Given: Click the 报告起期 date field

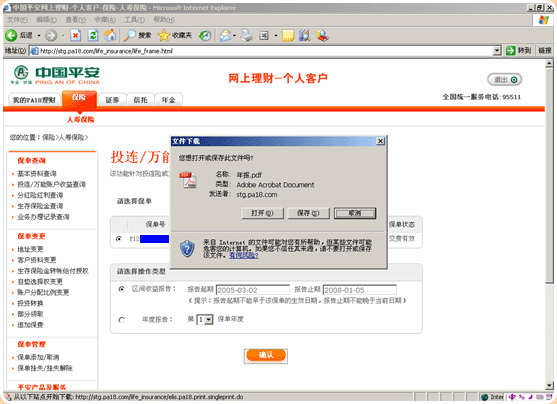Looking at the screenshot, I should [253, 290].
